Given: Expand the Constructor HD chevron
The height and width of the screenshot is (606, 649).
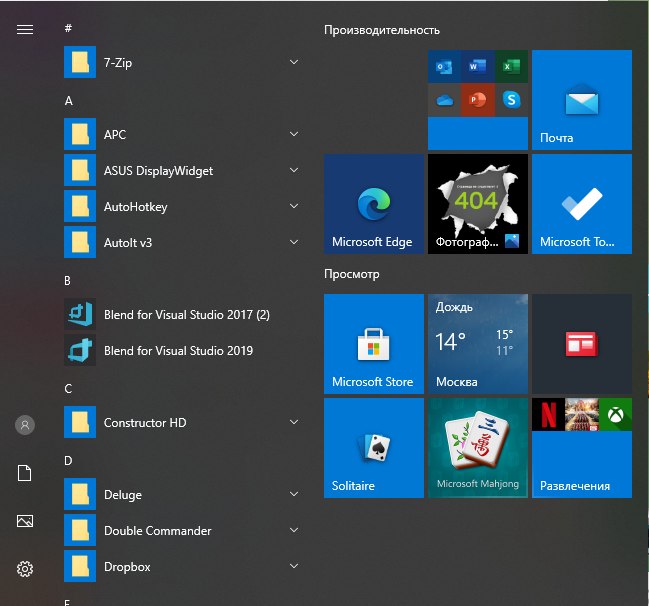Looking at the screenshot, I should click(x=294, y=422).
